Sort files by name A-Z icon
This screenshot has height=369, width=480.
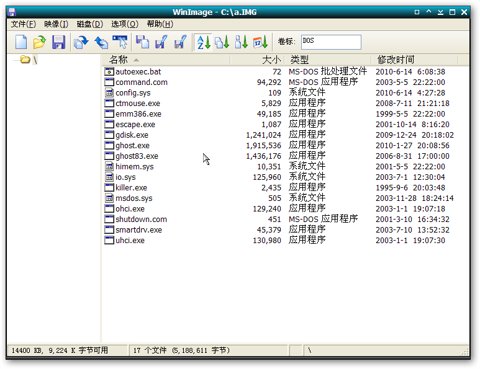(203, 42)
